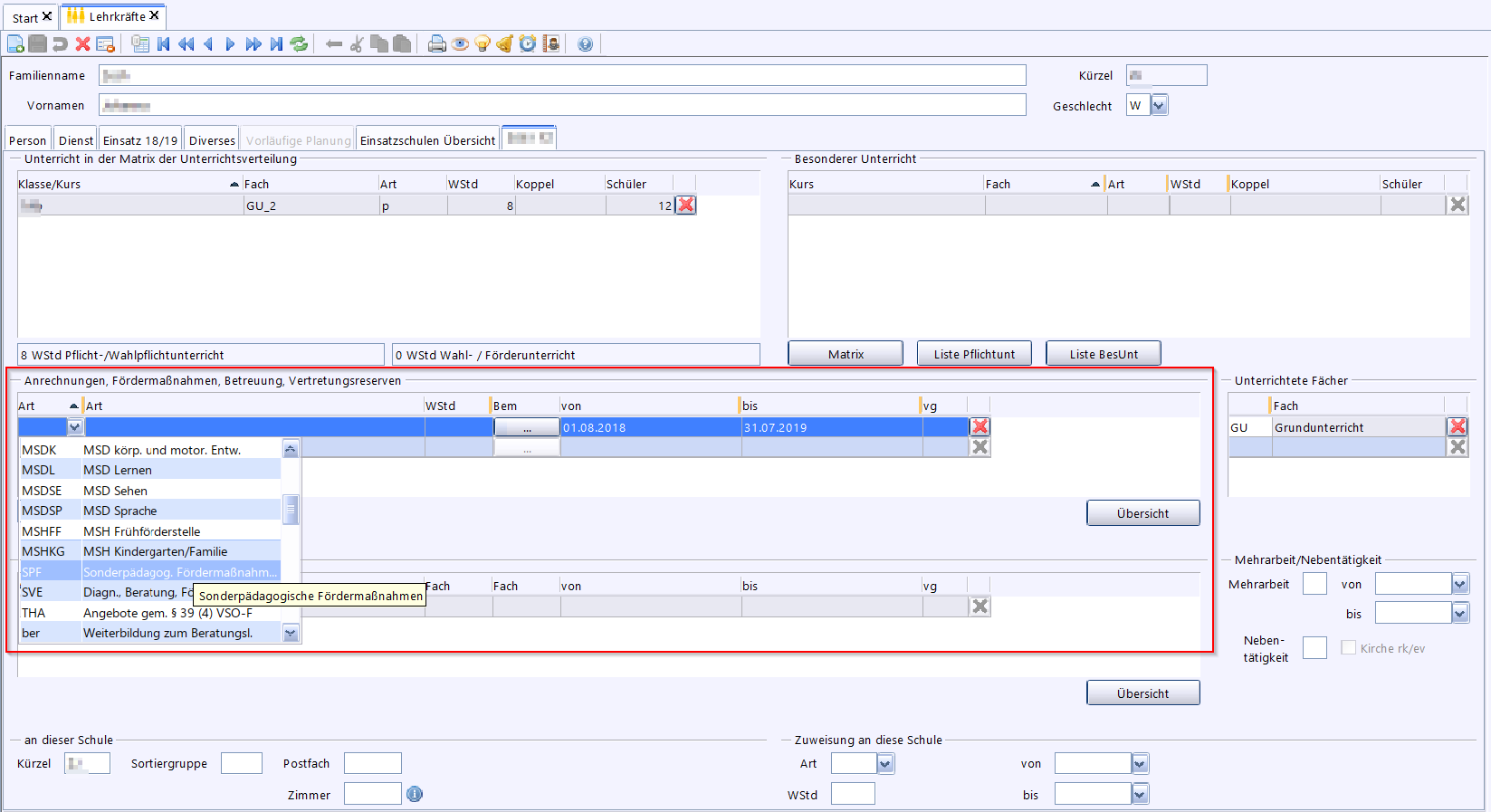Click the red delete X toolbar icon
This screenshot has height=812, width=1491.
pyautogui.click(x=82, y=43)
